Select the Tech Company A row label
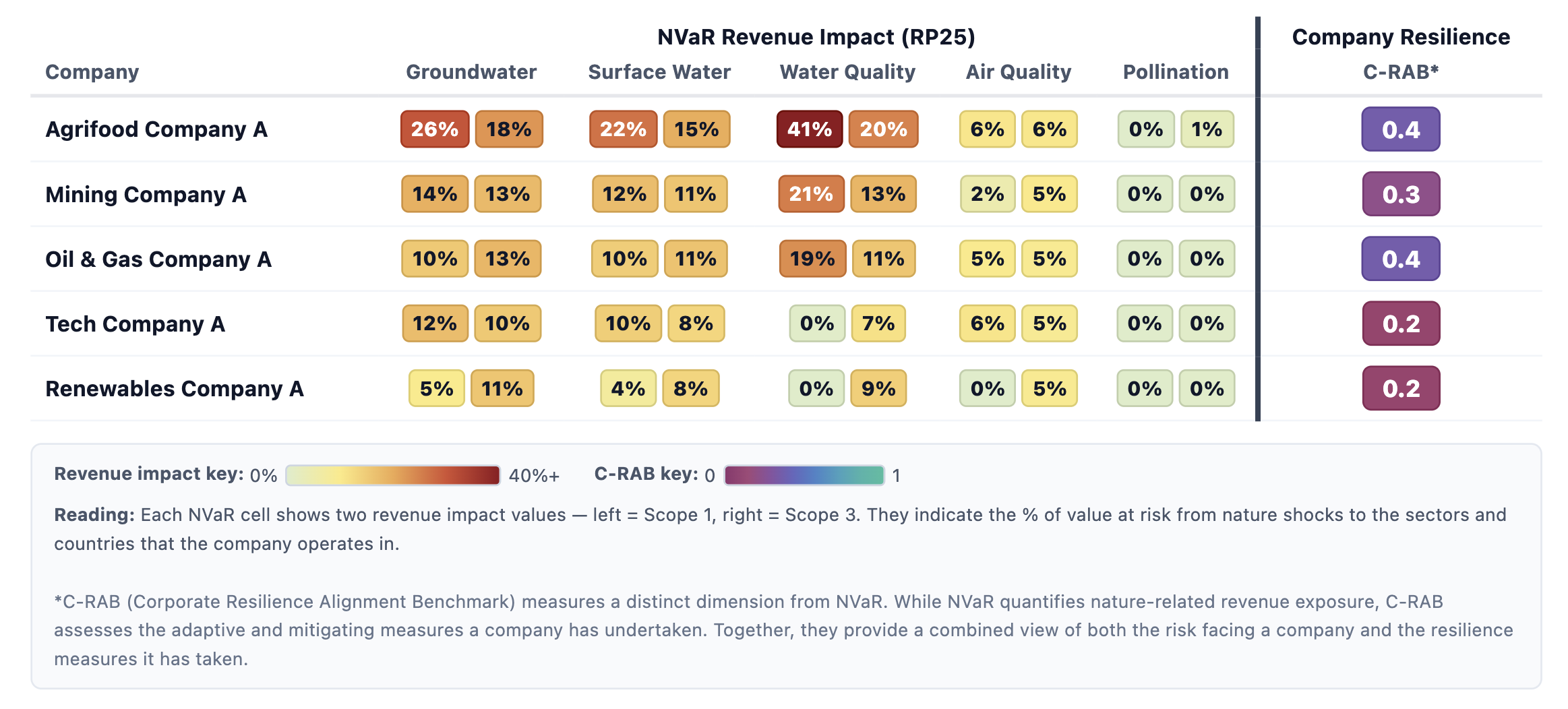This screenshot has height=709, width=1568. [135, 323]
